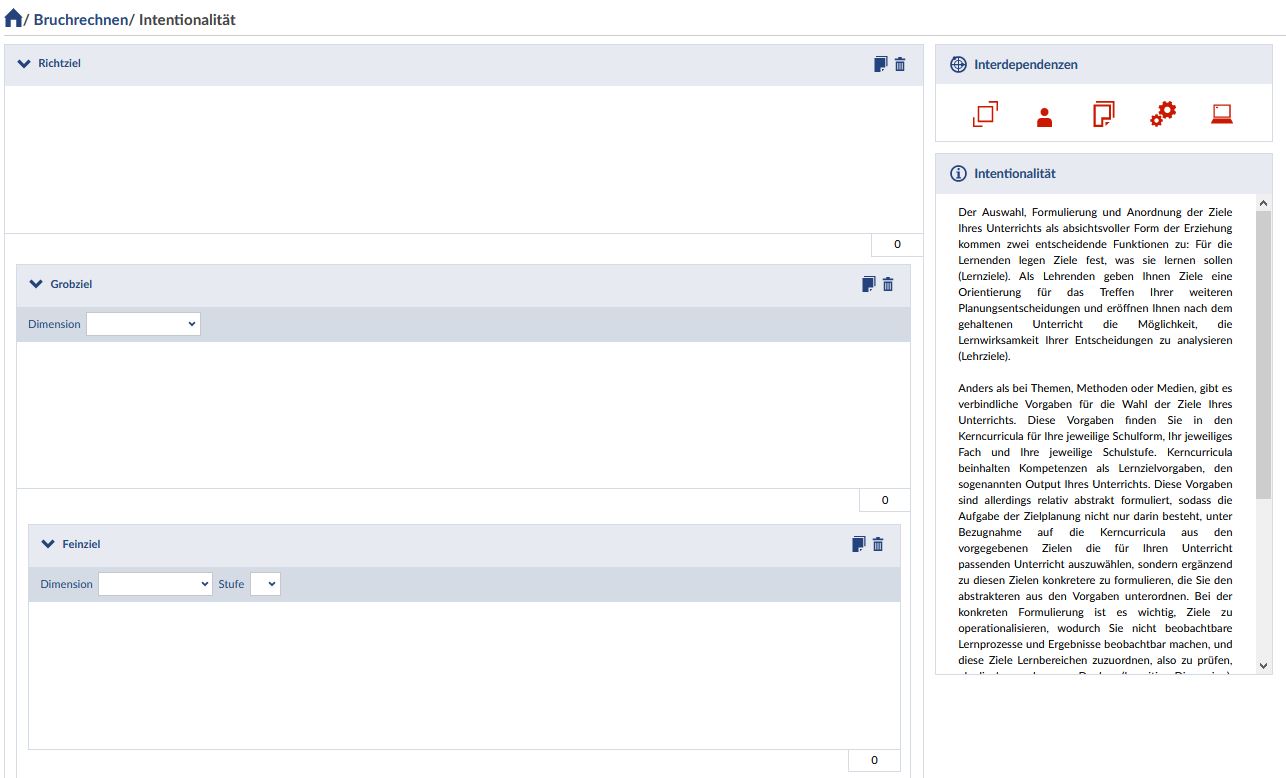Delete the Grobziel with trash icon
The width and height of the screenshot is (1286, 778).
pos(888,284)
